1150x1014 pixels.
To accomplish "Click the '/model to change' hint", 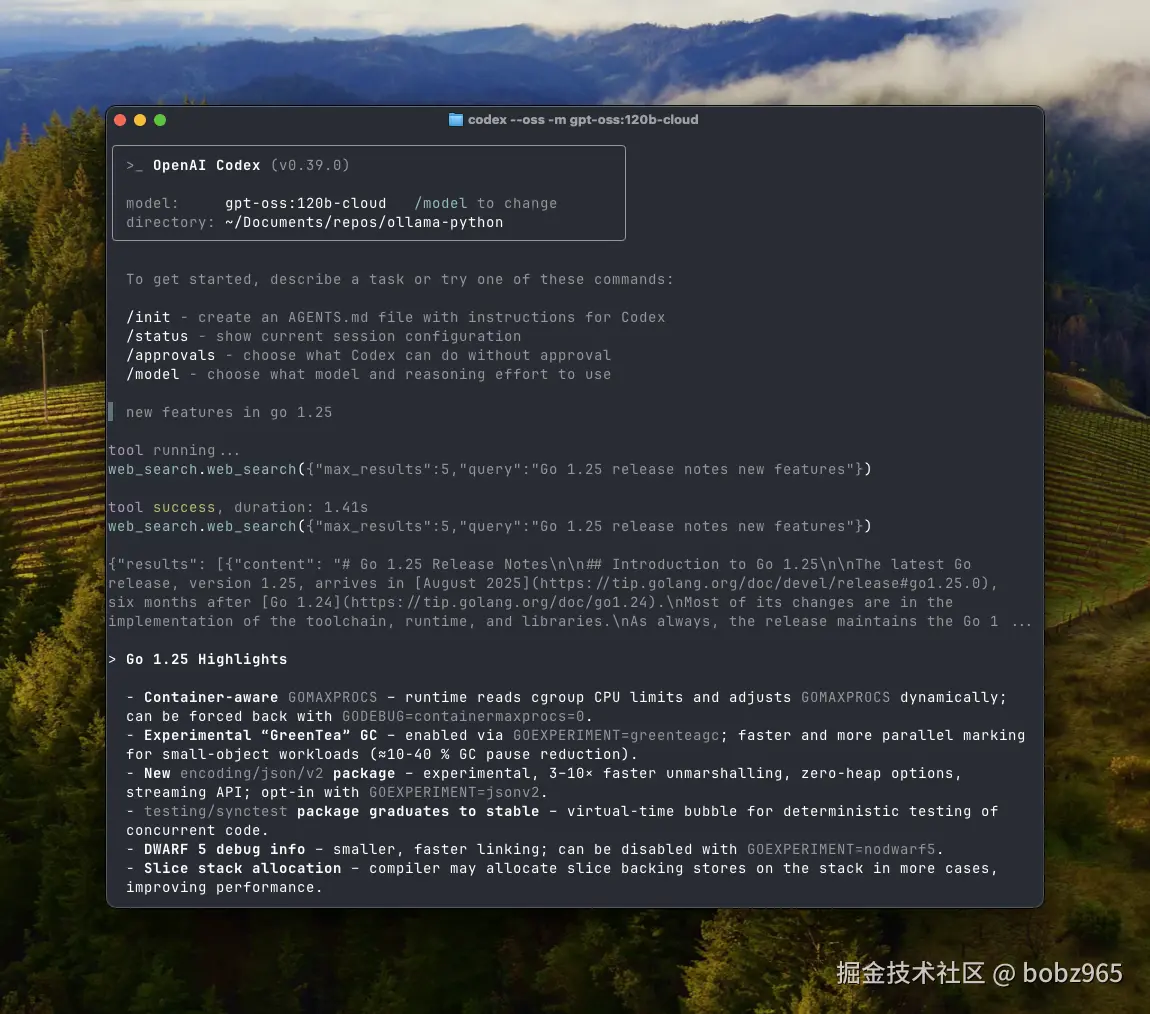I will coord(486,203).
